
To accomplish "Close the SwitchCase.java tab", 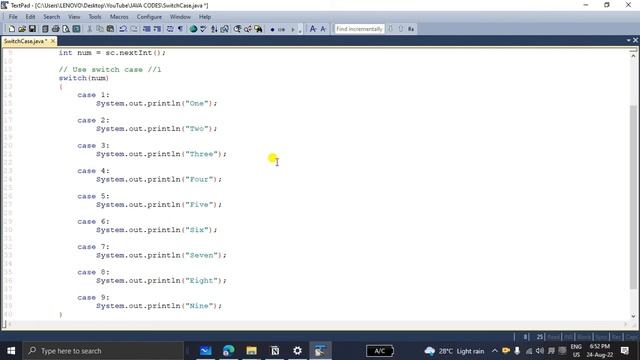I will (53, 41).
